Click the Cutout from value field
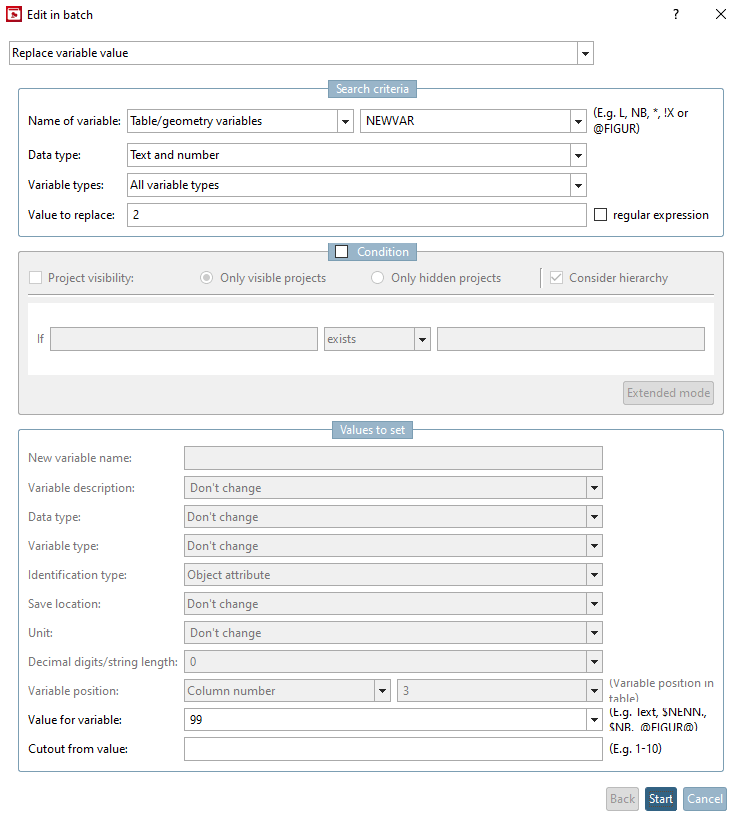742x819 pixels. pyautogui.click(x=393, y=749)
